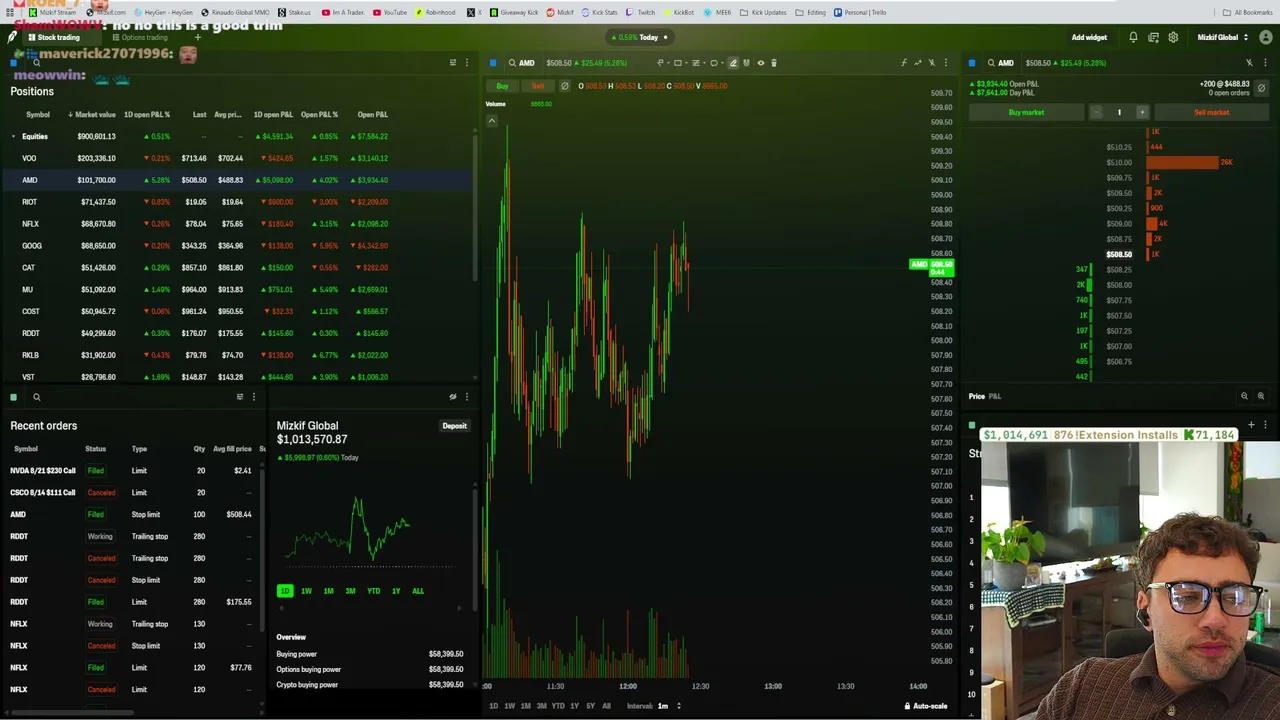Decrease order quantity with the minus button
The image size is (1280, 720).
[x=1096, y=112]
